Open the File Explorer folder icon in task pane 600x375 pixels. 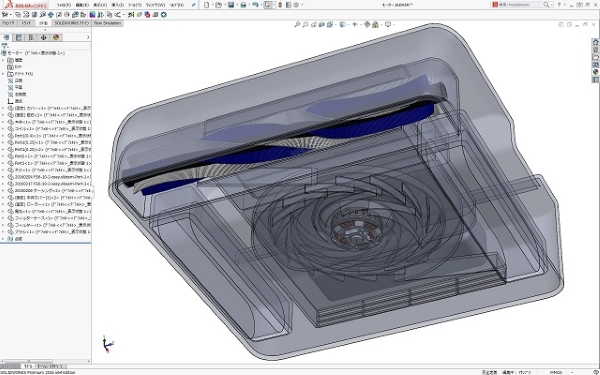point(595,57)
